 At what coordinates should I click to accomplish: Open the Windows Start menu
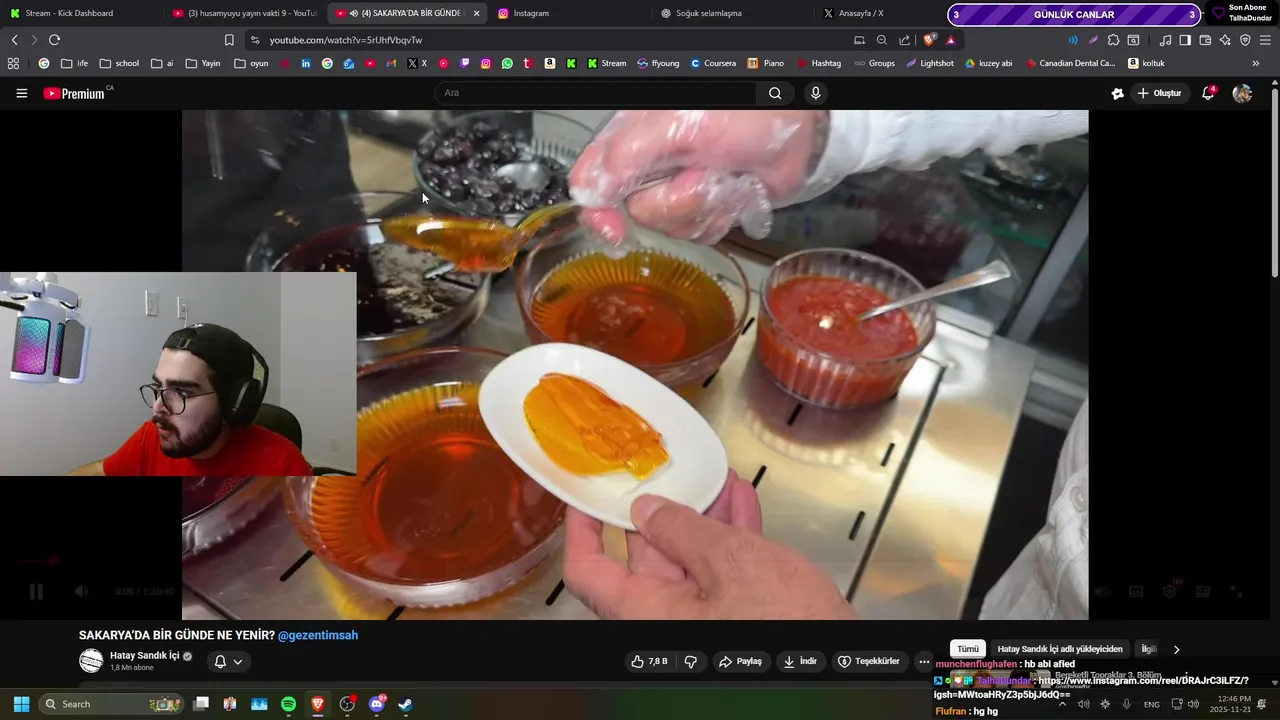21,704
